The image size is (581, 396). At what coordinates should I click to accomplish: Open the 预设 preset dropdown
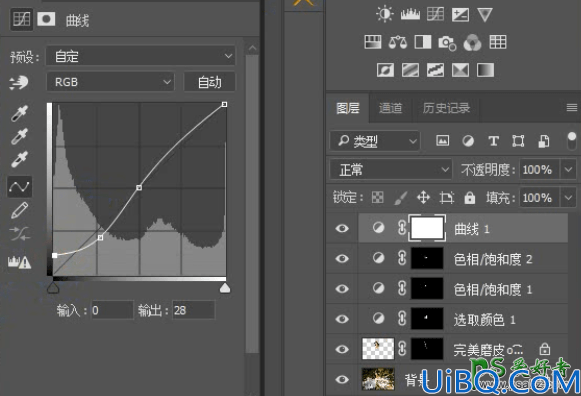pyautogui.click(x=140, y=56)
